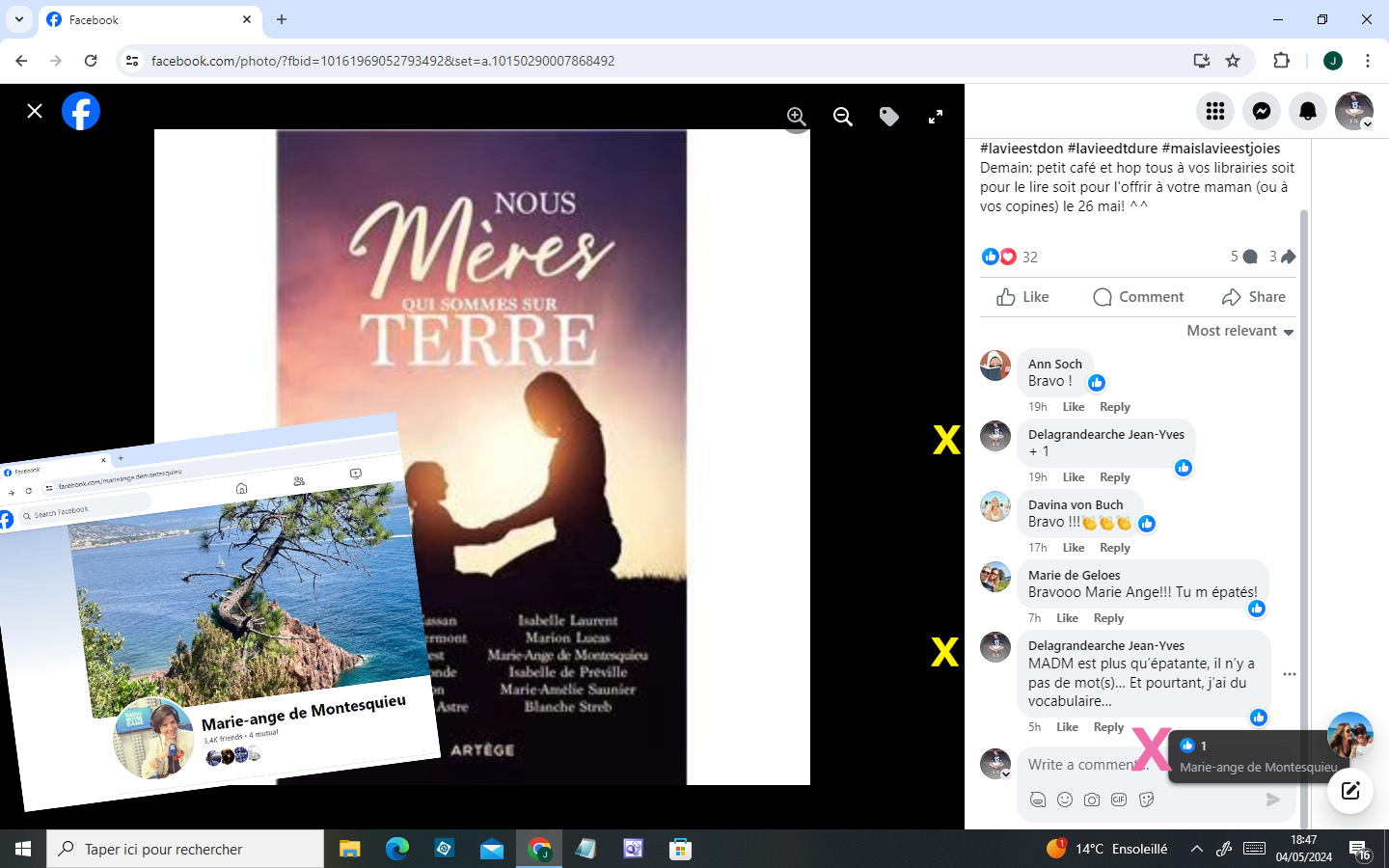Image resolution: width=1389 pixels, height=868 pixels.
Task: View who reacted with 32 reactions
Action: [x=1009, y=257]
